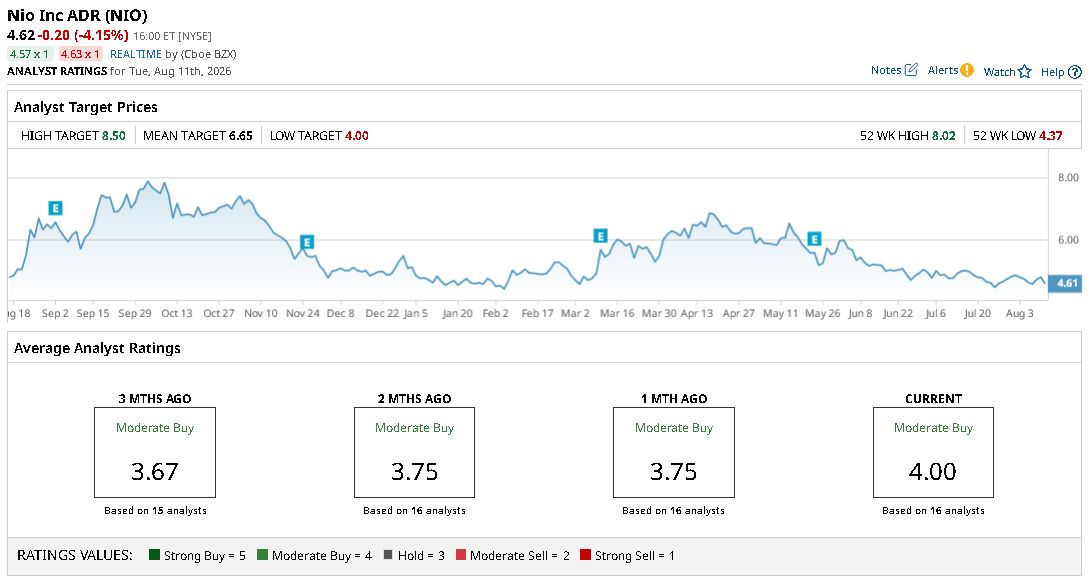The height and width of the screenshot is (582, 1092).
Task: Click the HIGH TARGET 8.50 value
Action: [x=114, y=136]
